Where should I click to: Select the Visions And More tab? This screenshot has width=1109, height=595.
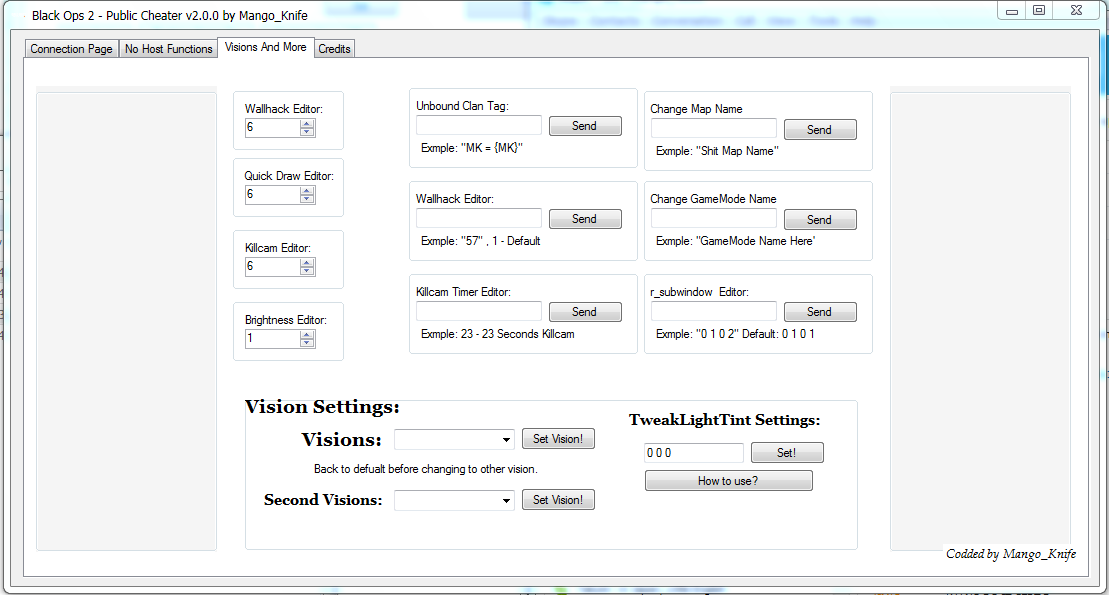pyautogui.click(x=266, y=47)
